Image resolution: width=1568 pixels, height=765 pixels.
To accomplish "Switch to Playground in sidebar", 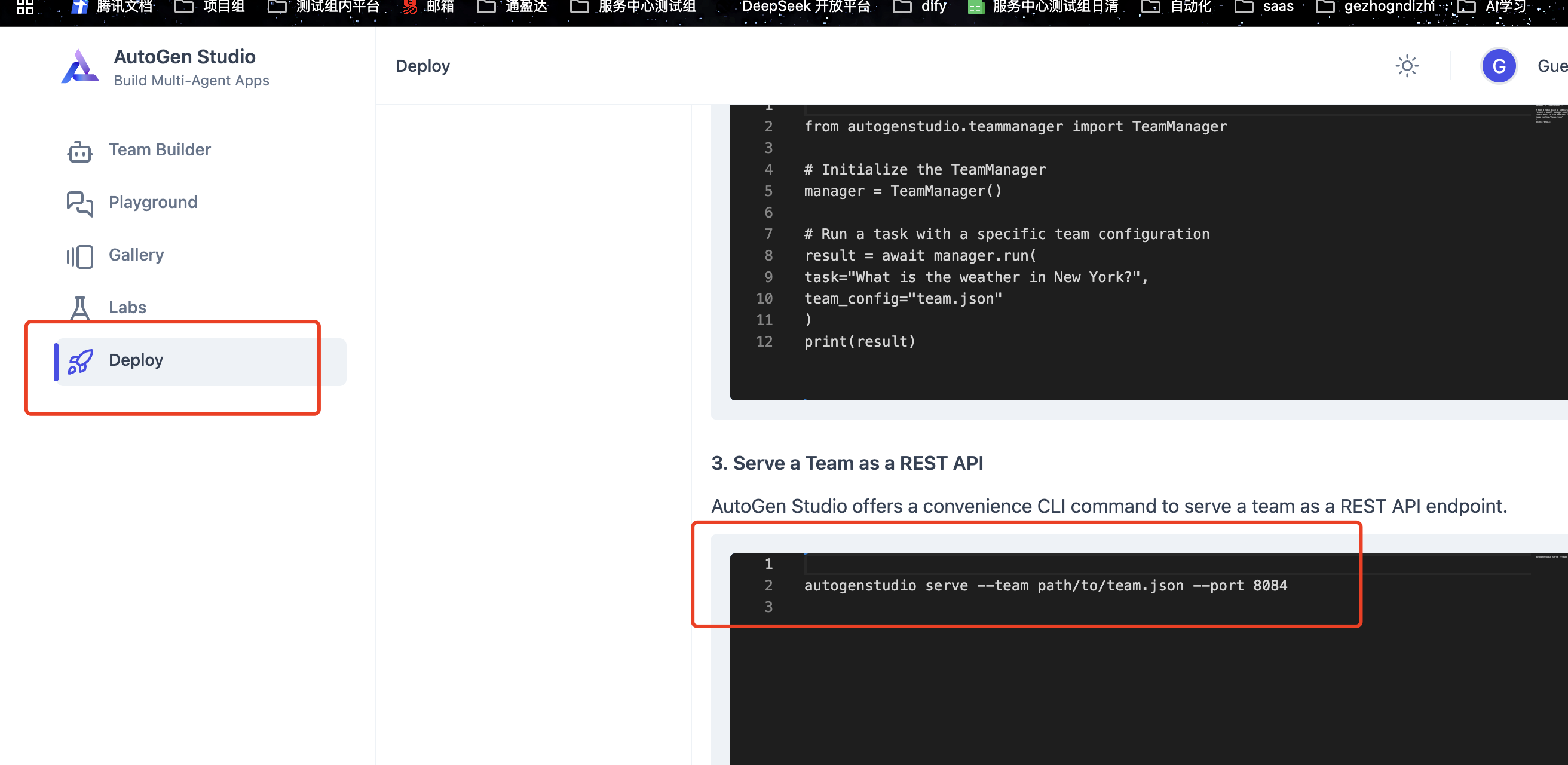I will 153,202.
